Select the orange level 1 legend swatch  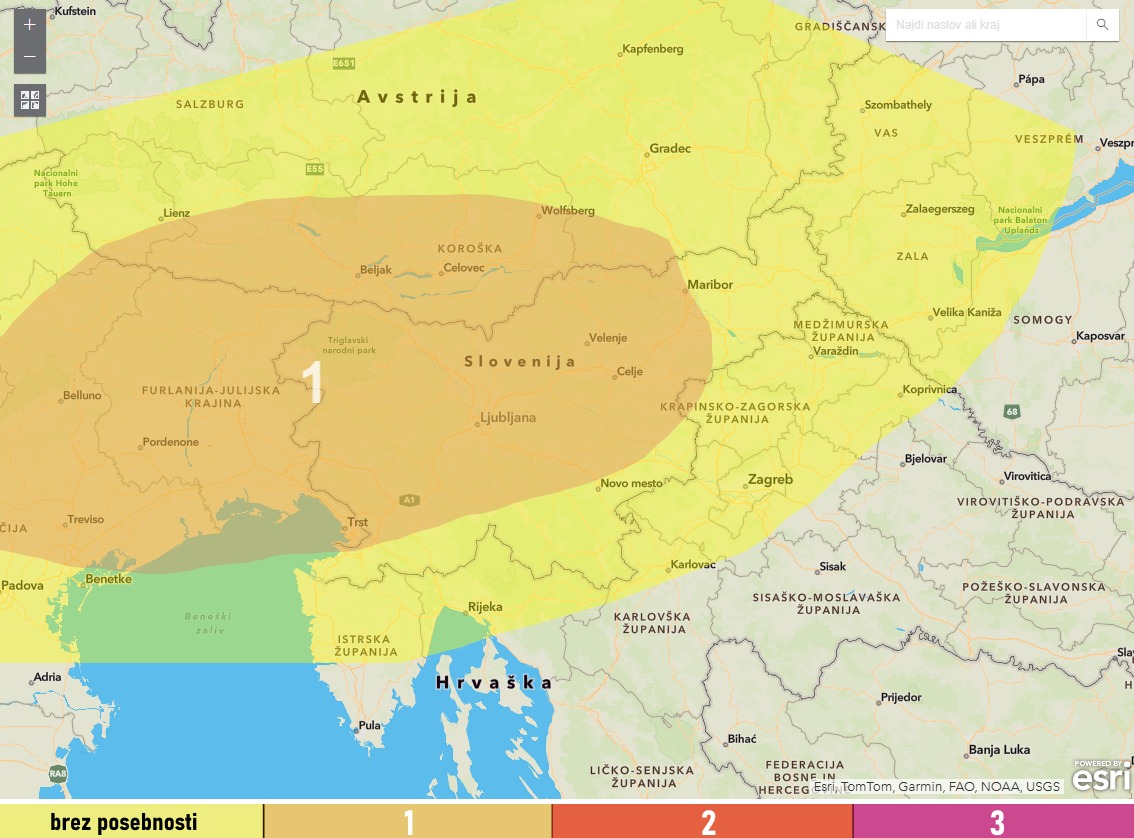[x=408, y=822]
